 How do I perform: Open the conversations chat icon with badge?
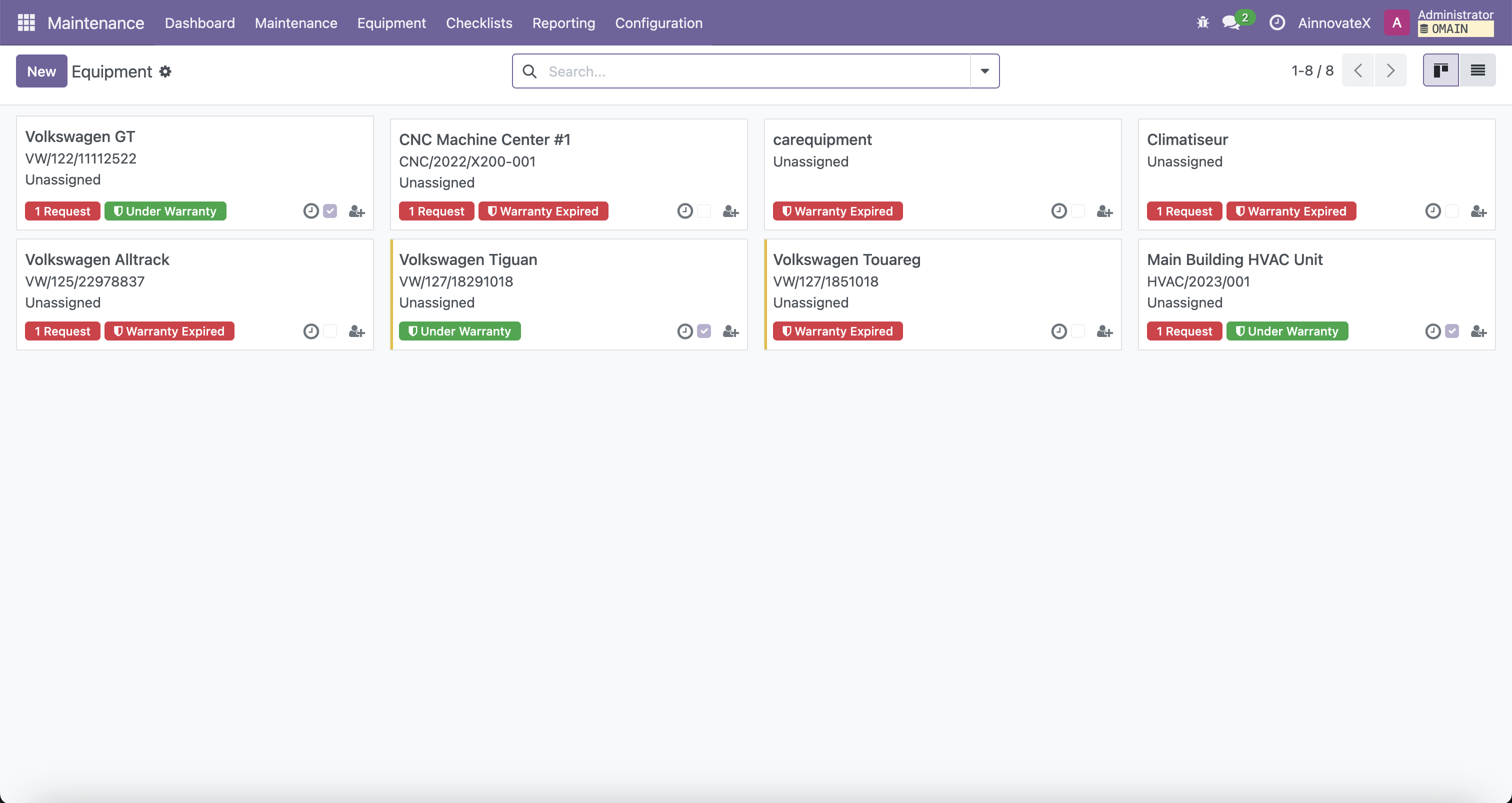tap(1231, 23)
